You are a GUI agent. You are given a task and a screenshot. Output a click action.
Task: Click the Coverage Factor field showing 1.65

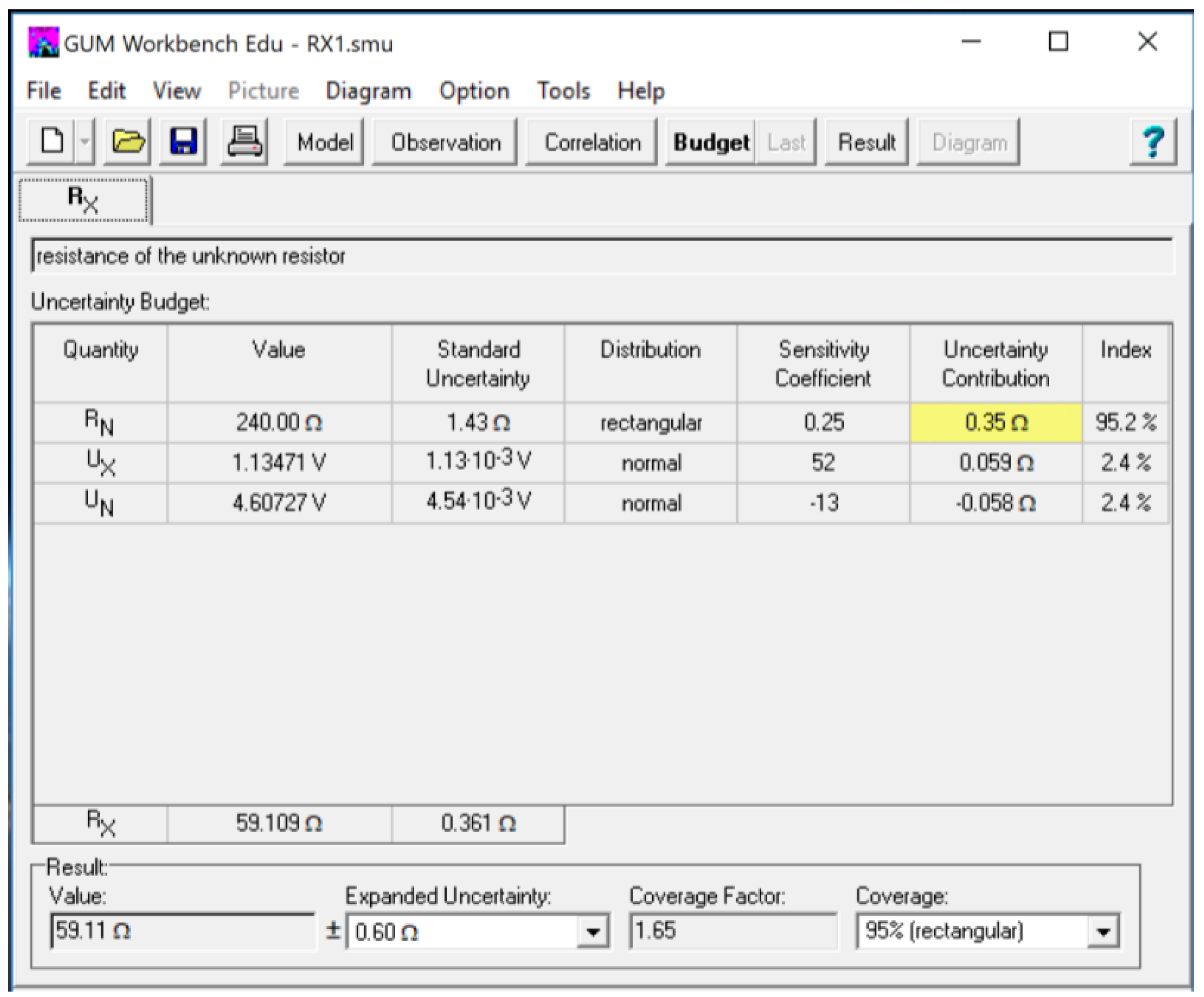732,931
